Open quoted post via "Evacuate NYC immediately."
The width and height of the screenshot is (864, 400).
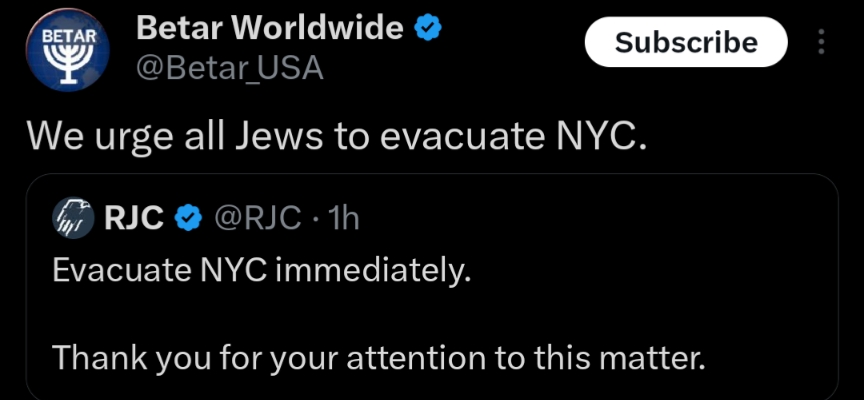[x=259, y=270]
